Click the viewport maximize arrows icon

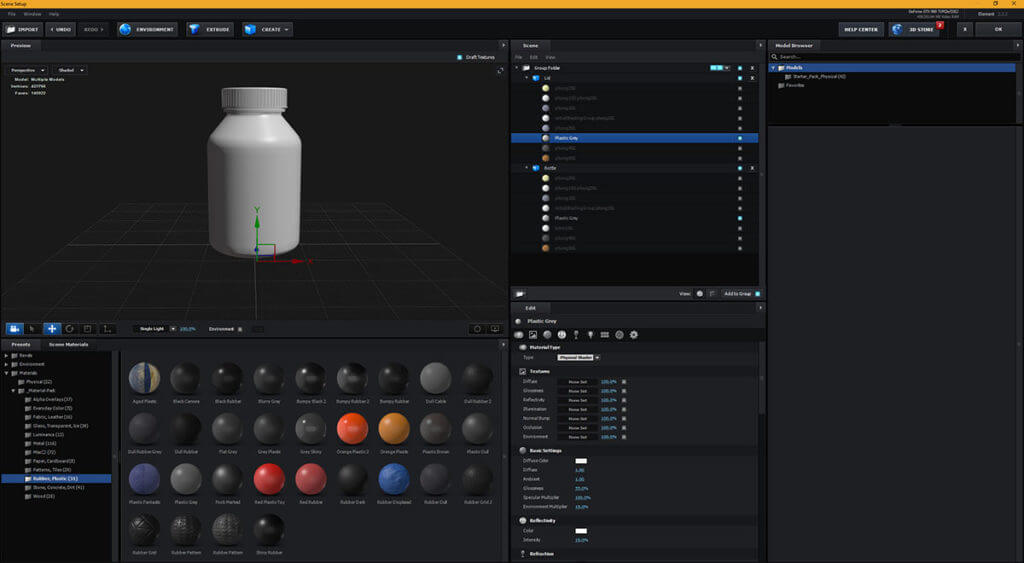tap(500, 71)
